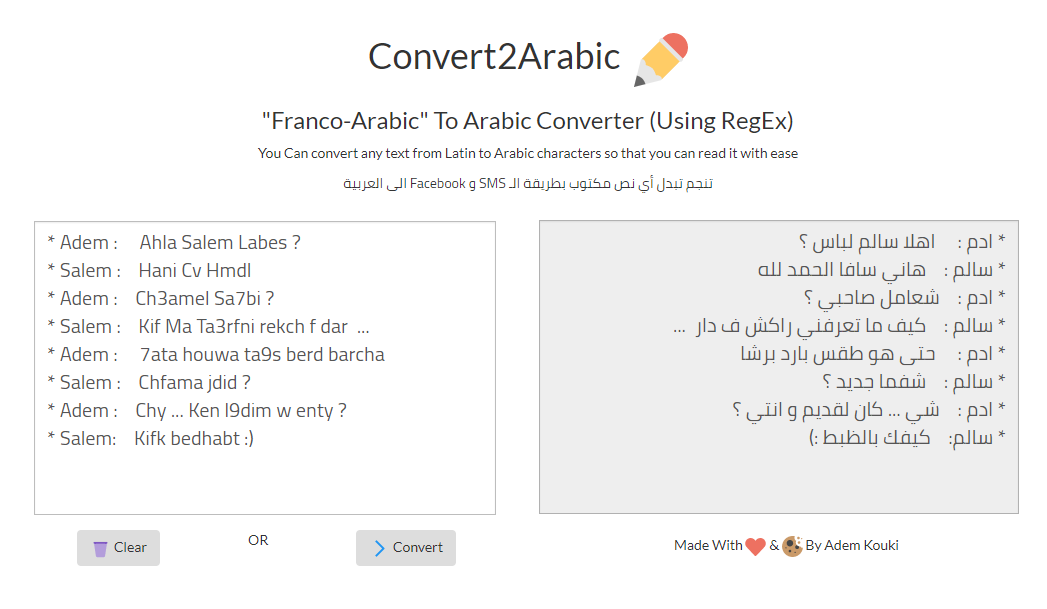Click the Adem Kouki author credit
The height and width of the screenshot is (609, 1047).
[852, 546]
